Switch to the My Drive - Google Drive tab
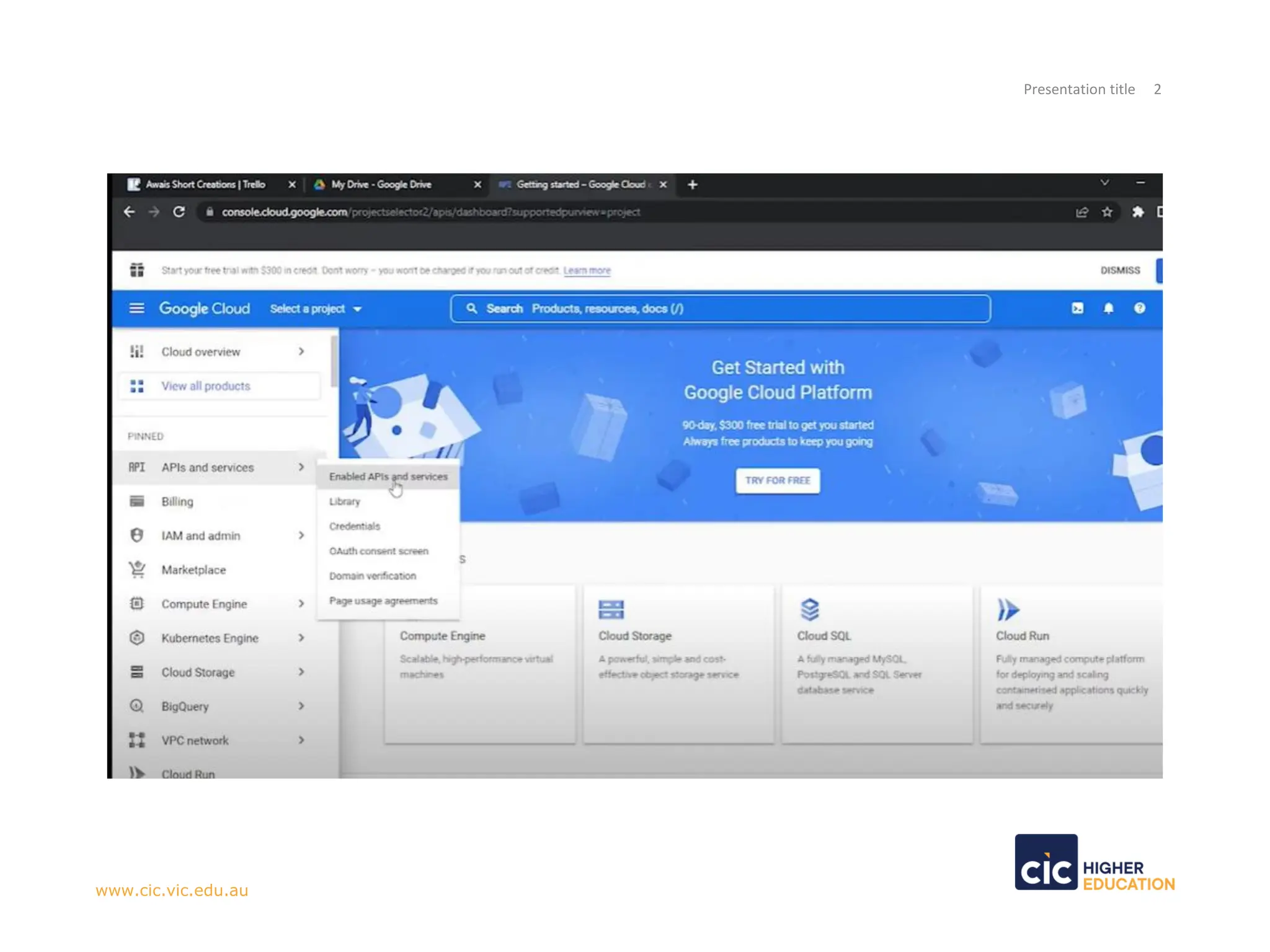The height and width of the screenshot is (952, 1270). click(381, 185)
